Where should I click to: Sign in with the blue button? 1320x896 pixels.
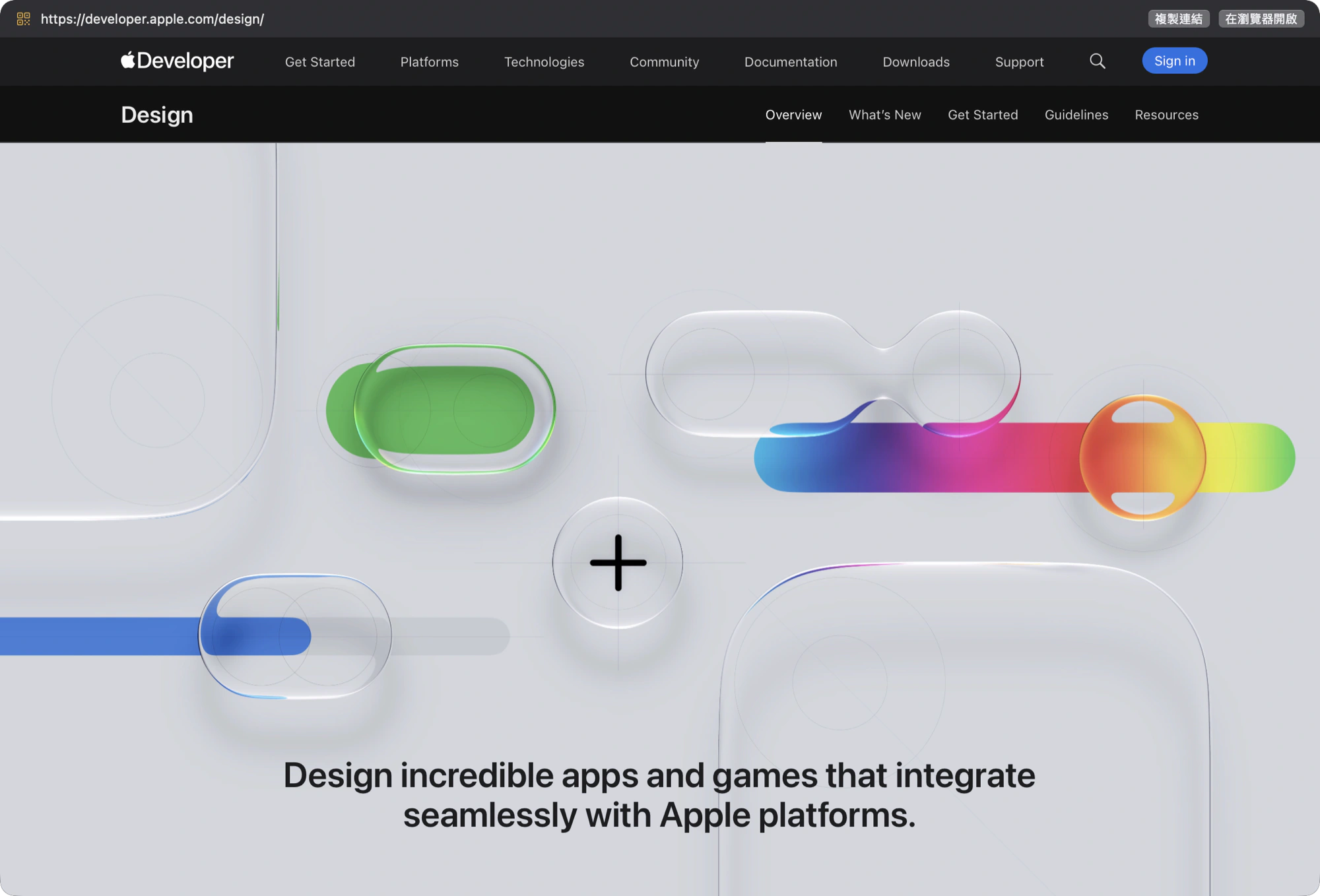1174,61
